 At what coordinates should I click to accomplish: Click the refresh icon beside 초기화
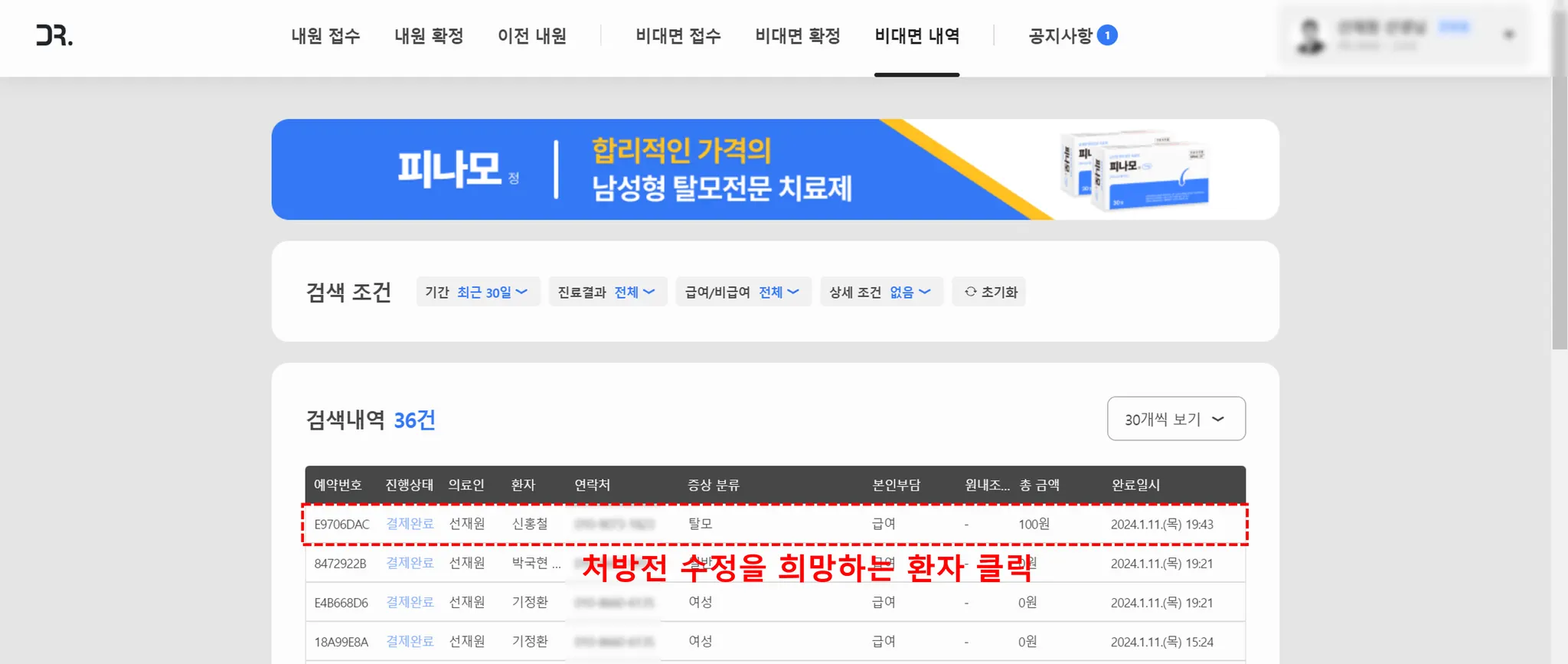coord(970,292)
